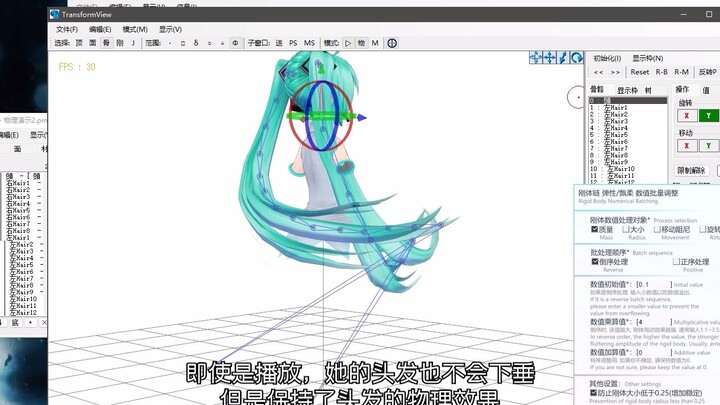Screen dimensions: 720x405
Task: Click the 数值乘算值 multiplicative value field
Action: coord(654,322)
